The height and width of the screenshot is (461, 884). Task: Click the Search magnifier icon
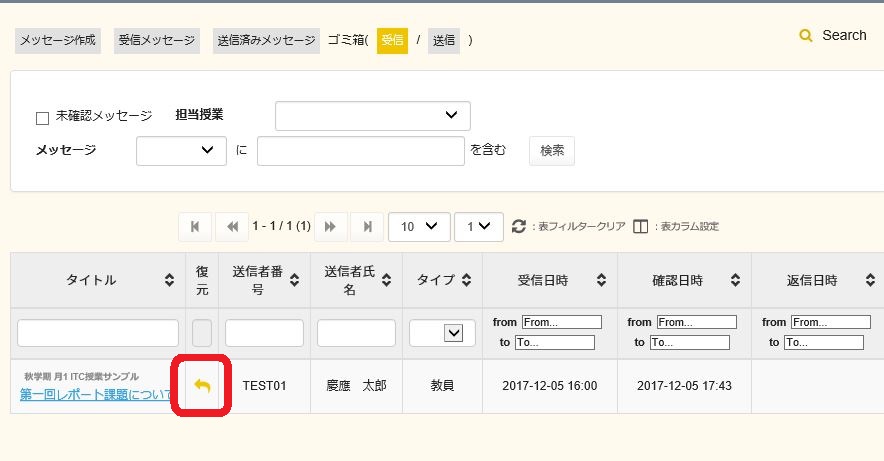click(806, 36)
